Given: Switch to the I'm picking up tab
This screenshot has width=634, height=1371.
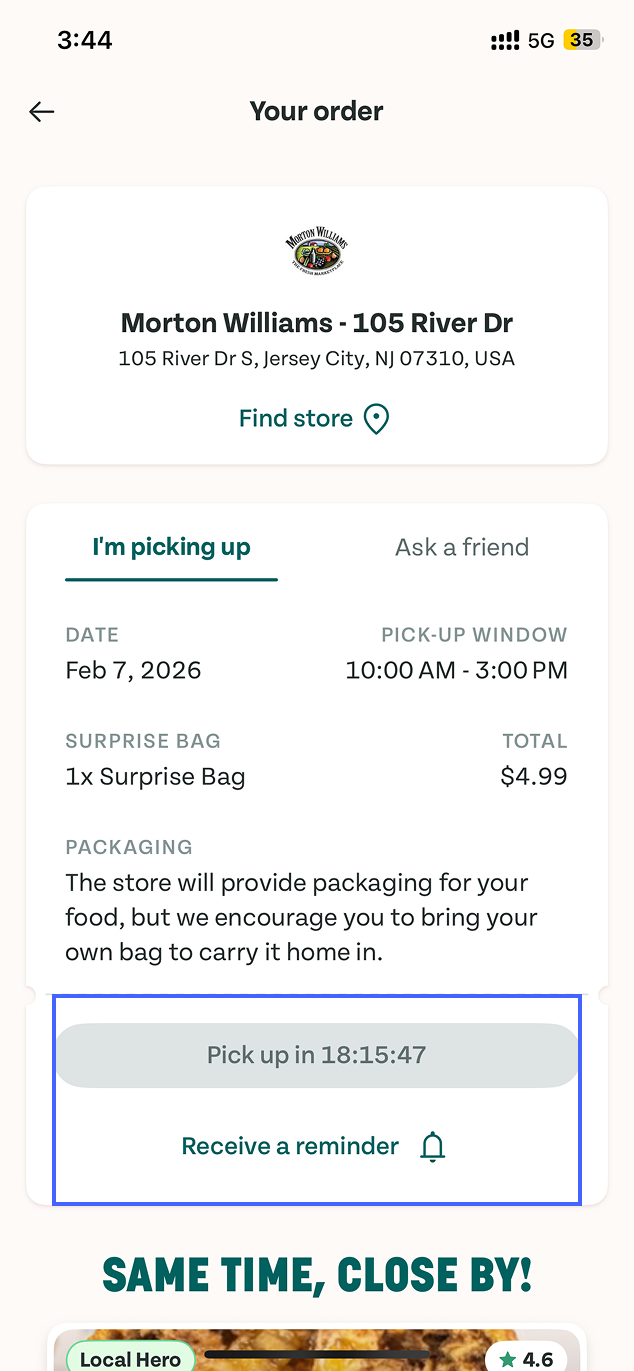Looking at the screenshot, I should (x=171, y=547).
